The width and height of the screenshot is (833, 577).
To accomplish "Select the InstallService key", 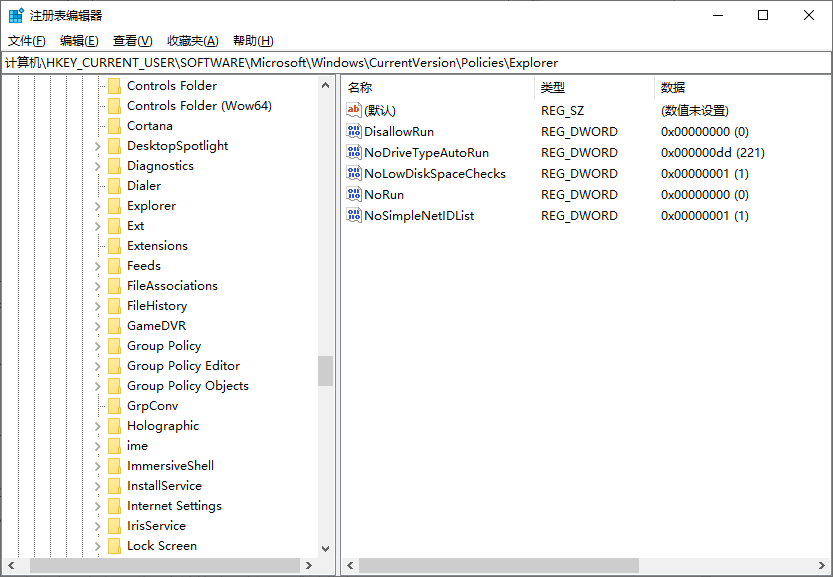I will pos(164,486).
